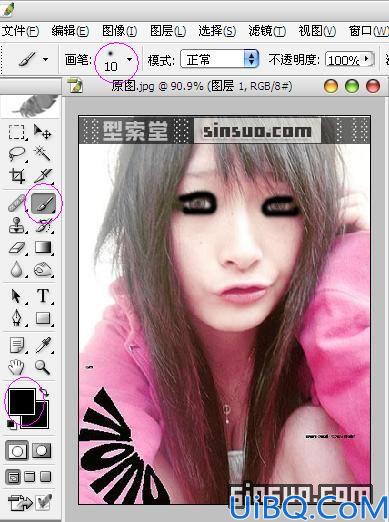Switch to Standard editing mode
This screenshot has height=522, width=389.
16,451
